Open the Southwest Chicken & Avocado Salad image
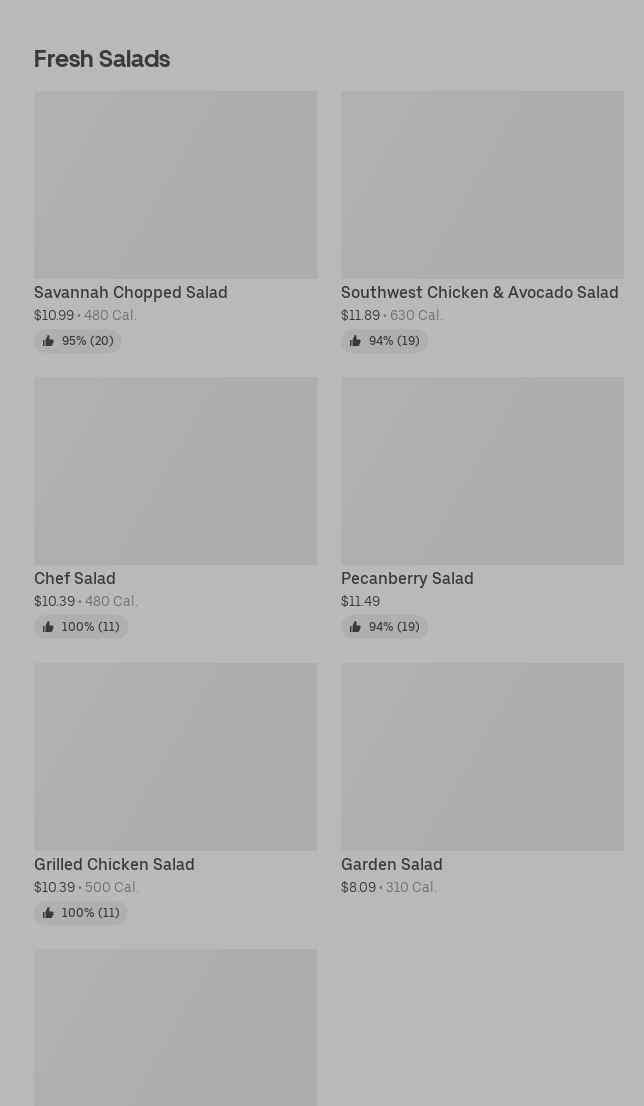The height and width of the screenshot is (1106, 644). 482,185
